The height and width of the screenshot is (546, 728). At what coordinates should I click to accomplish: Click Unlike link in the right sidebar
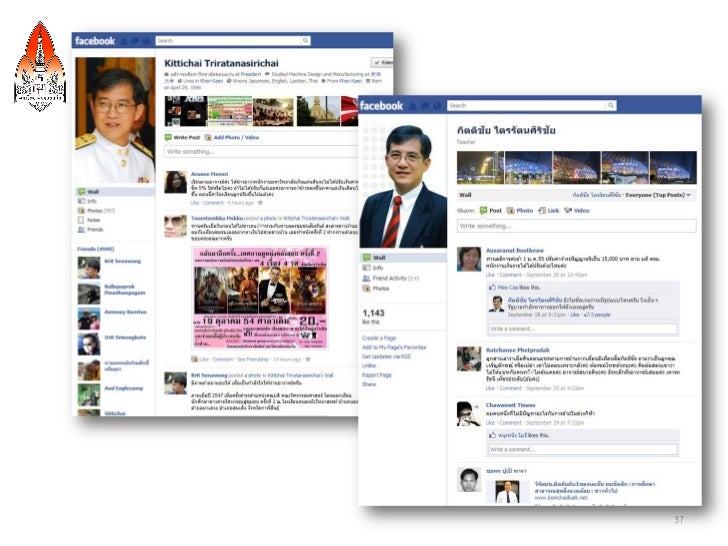369,366
